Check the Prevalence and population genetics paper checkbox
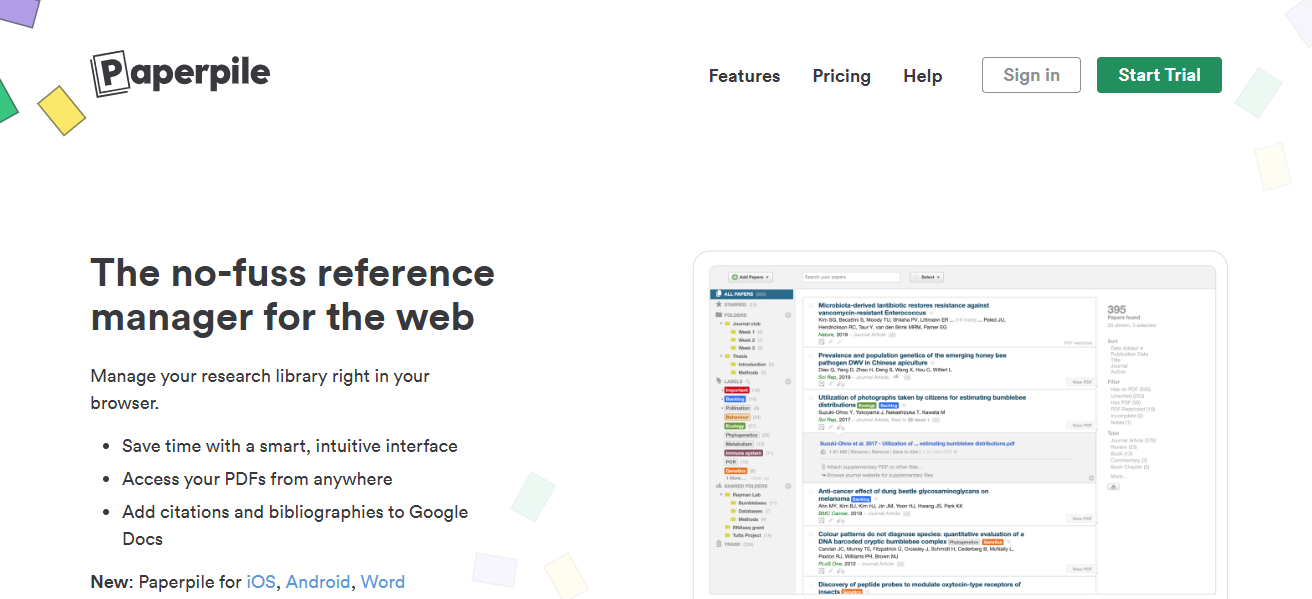The width and height of the screenshot is (1312, 599). click(x=810, y=355)
